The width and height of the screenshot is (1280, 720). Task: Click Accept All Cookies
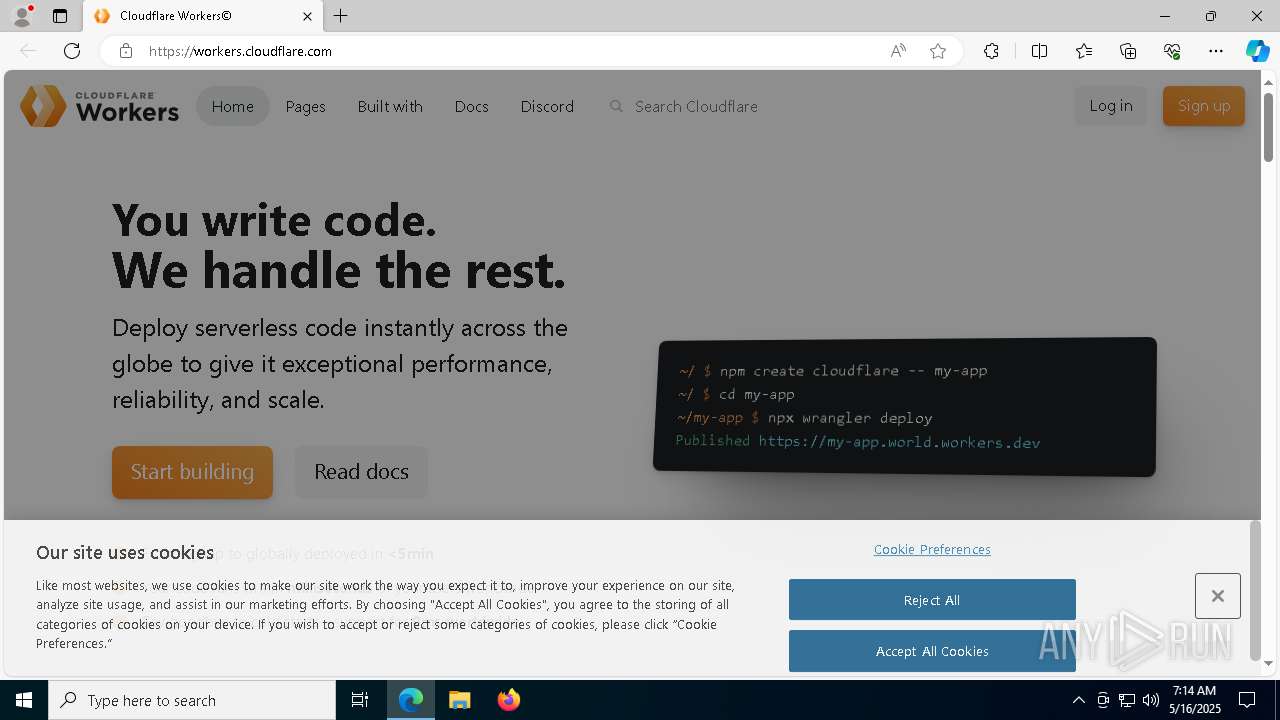932,651
